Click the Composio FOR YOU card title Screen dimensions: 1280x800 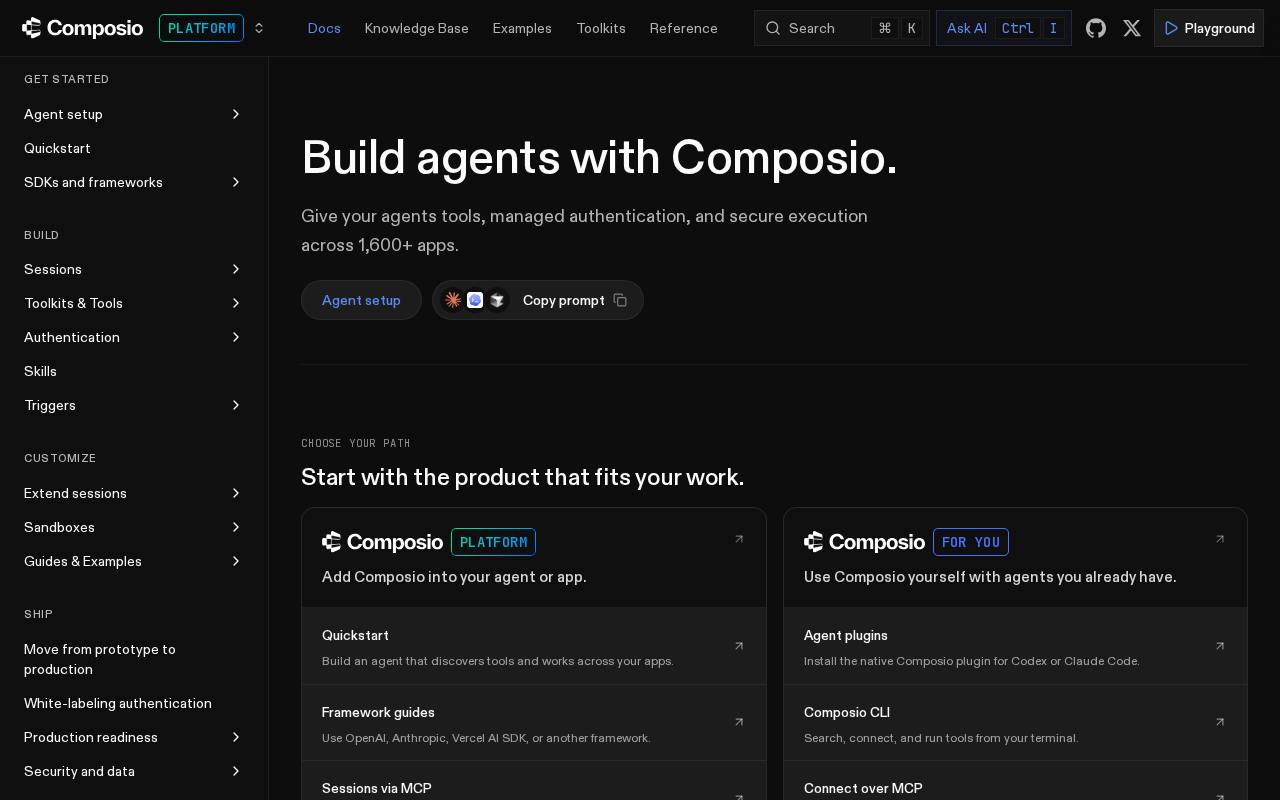[906, 542]
